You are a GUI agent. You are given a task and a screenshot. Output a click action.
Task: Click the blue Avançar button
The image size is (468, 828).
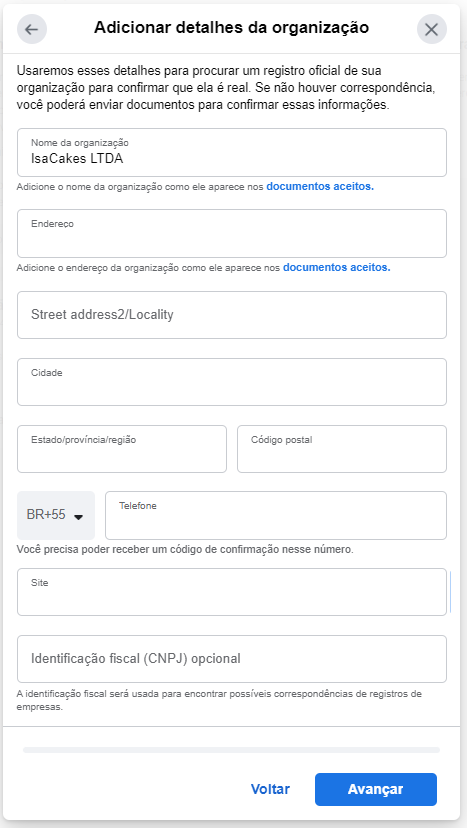point(376,789)
